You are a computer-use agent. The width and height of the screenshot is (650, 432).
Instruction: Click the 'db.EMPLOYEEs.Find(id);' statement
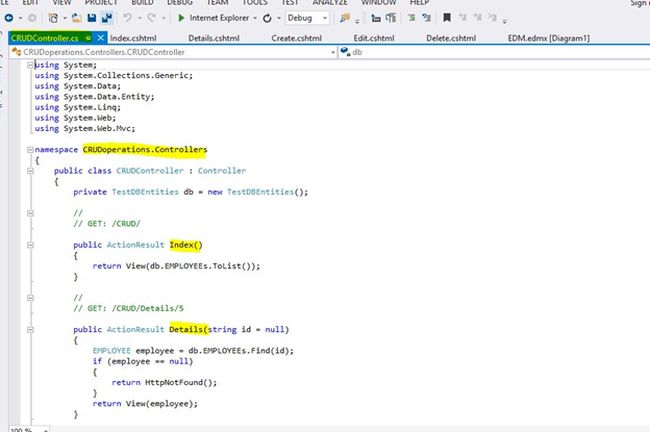pos(241,351)
